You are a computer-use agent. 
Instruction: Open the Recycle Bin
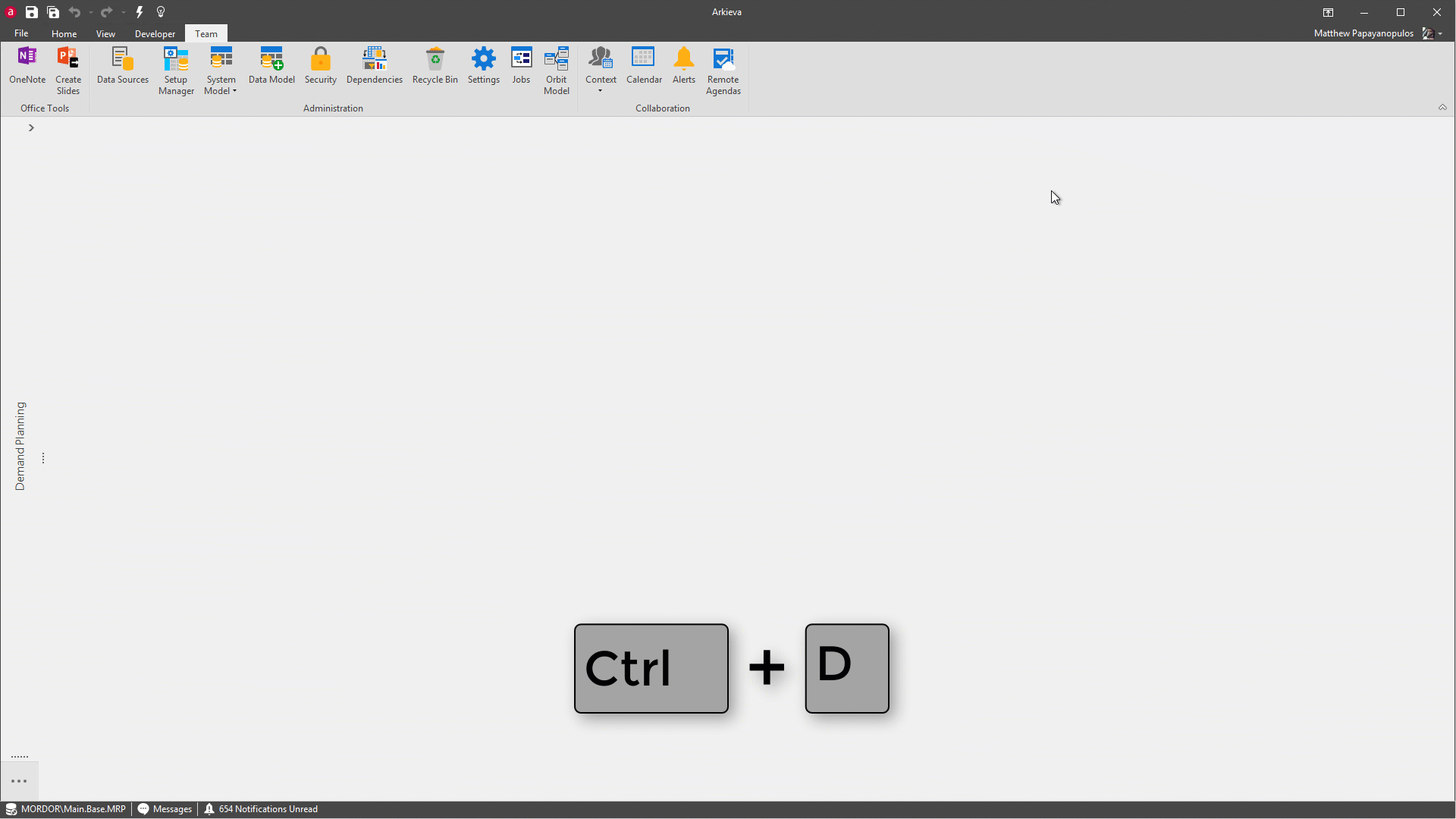(x=435, y=65)
